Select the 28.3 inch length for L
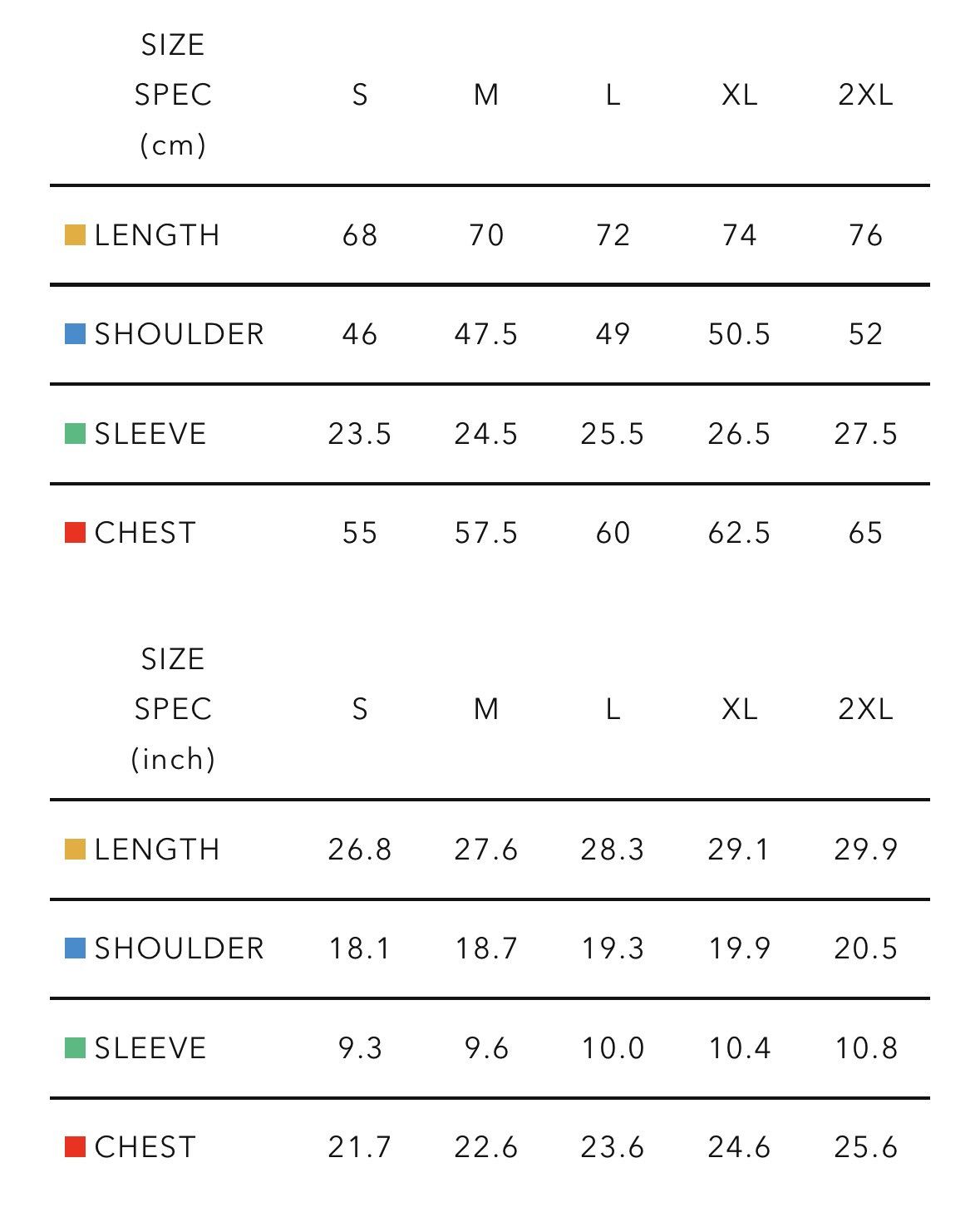The width and height of the screenshot is (980, 1207). click(x=613, y=850)
